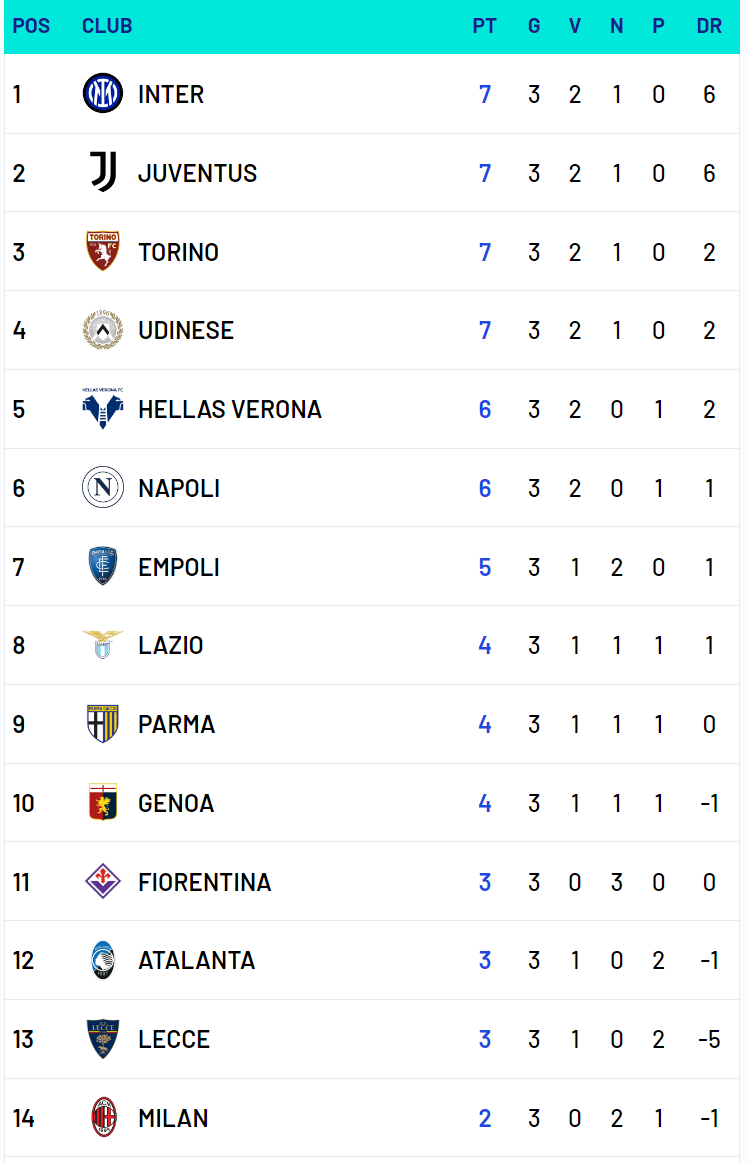749x1163 pixels.
Task: Click the Parma club crest
Action: (102, 724)
